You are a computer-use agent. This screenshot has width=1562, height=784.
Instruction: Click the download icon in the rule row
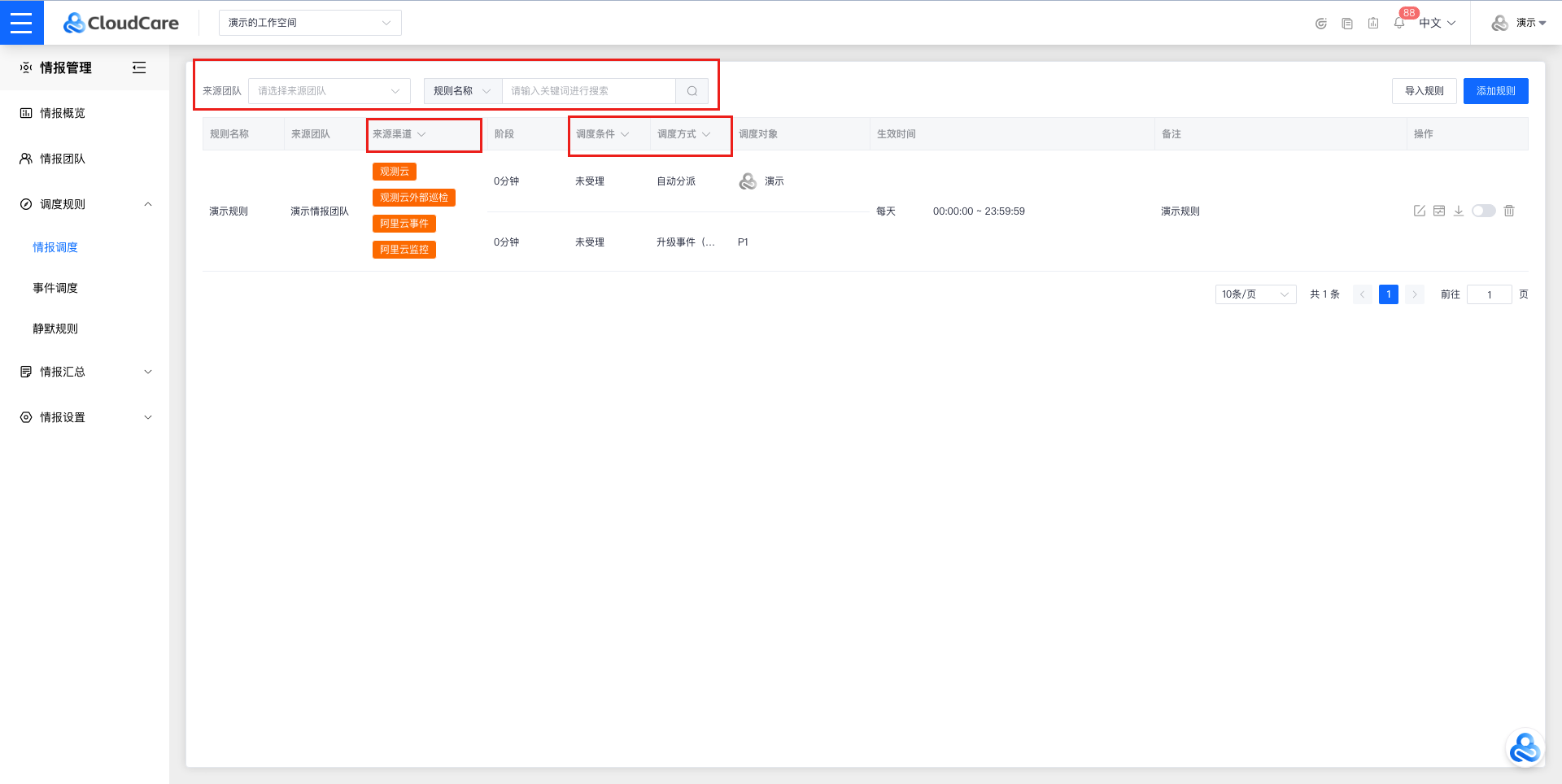[1459, 211]
